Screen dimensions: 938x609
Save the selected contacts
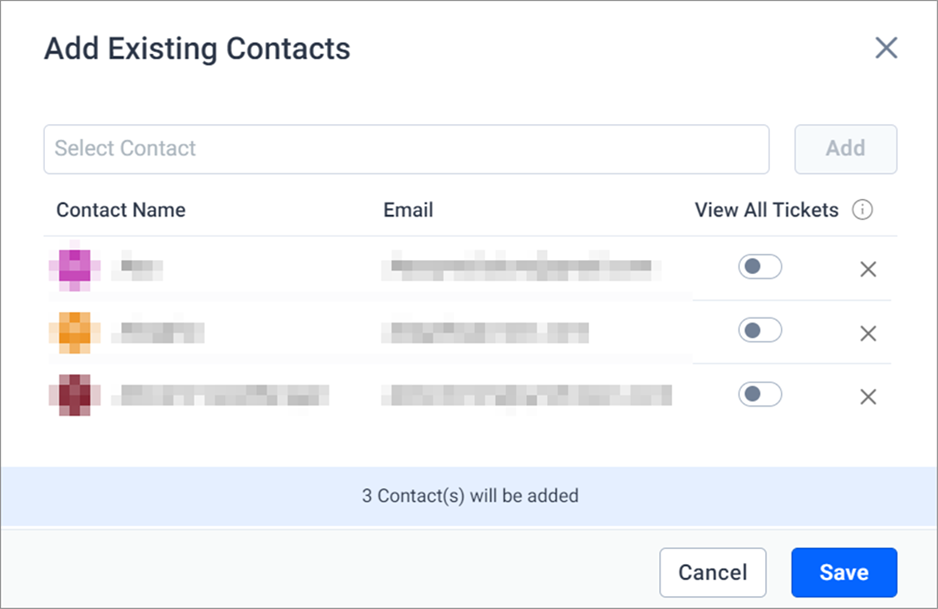click(x=844, y=573)
